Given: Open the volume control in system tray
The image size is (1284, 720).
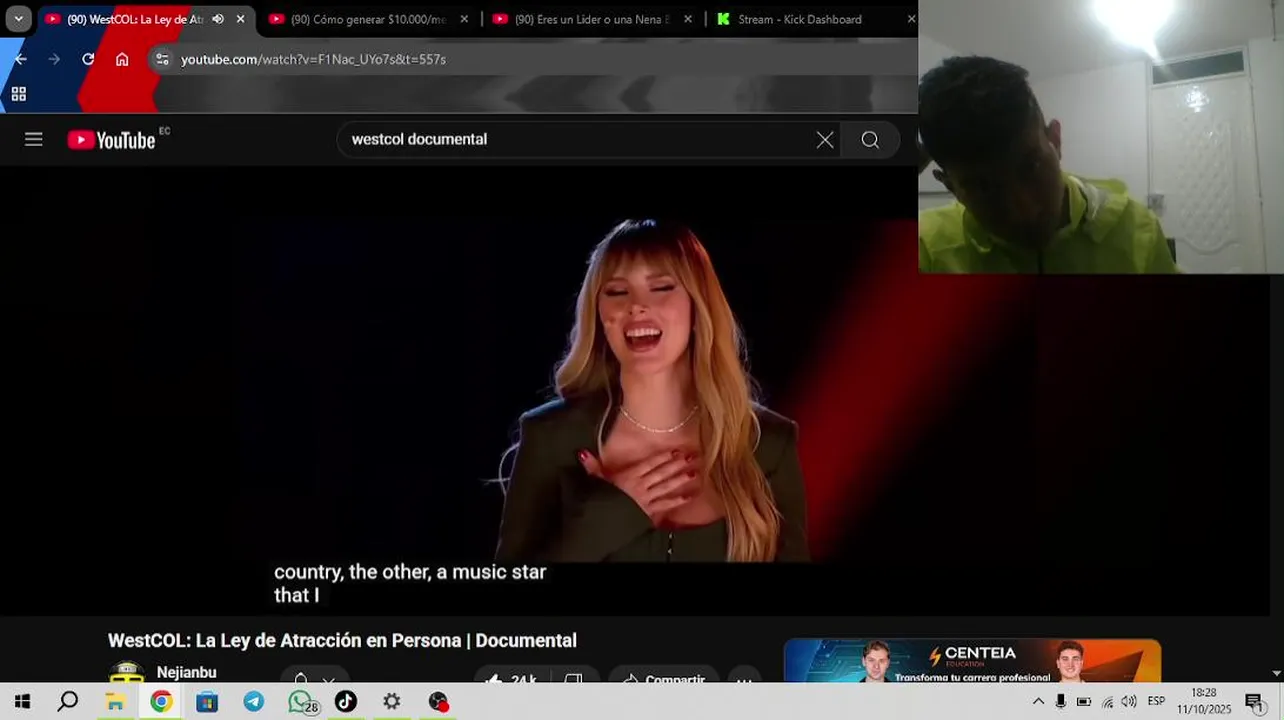Looking at the screenshot, I should click(1129, 702).
